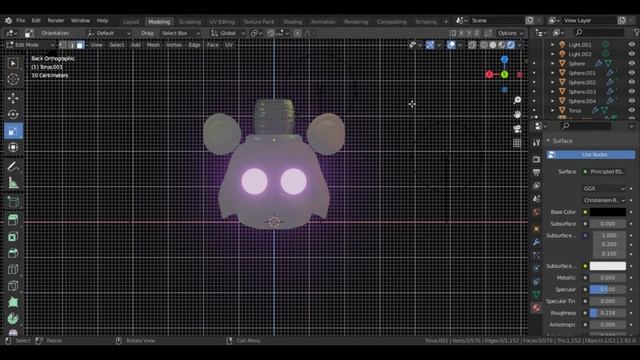Viewport: 640px width, 360px height.
Task: Hide Sphere.001 with its eye icon
Action: pyautogui.click(x=631, y=73)
